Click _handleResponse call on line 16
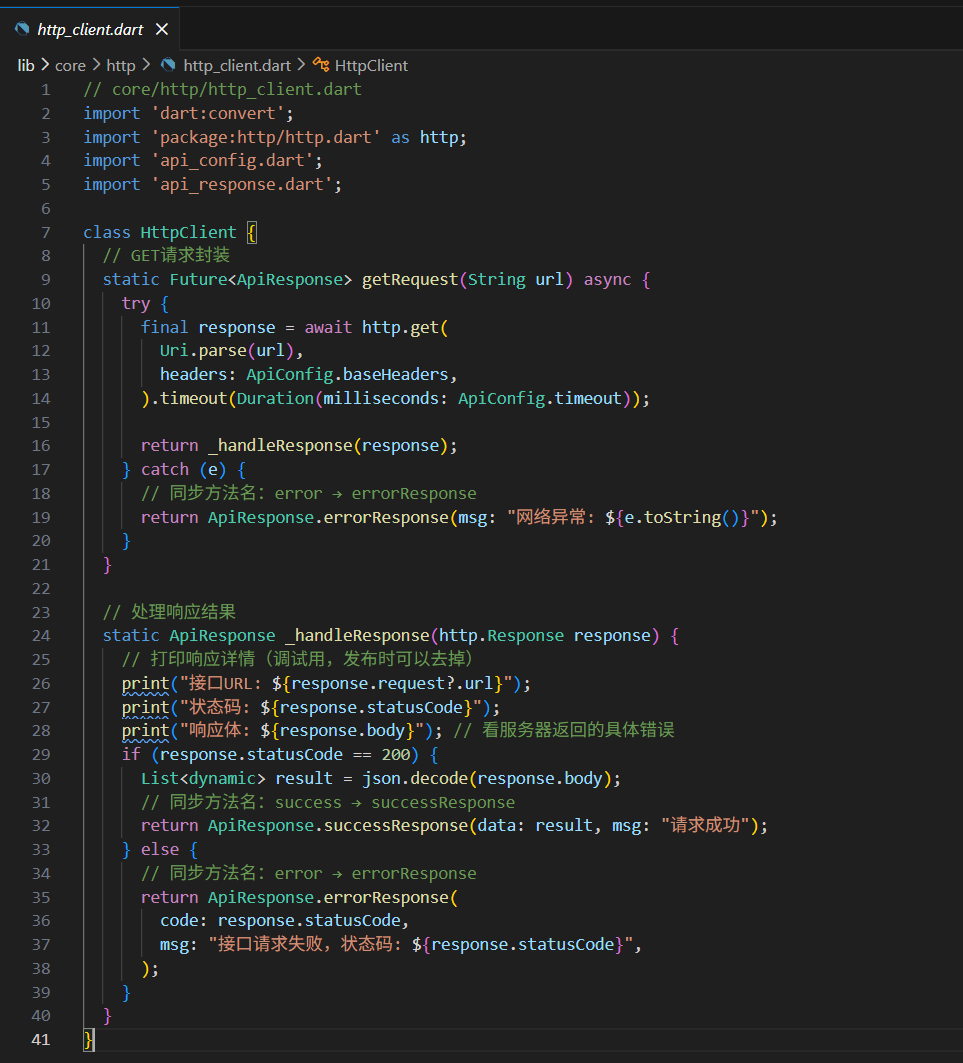963x1063 pixels. tap(281, 445)
